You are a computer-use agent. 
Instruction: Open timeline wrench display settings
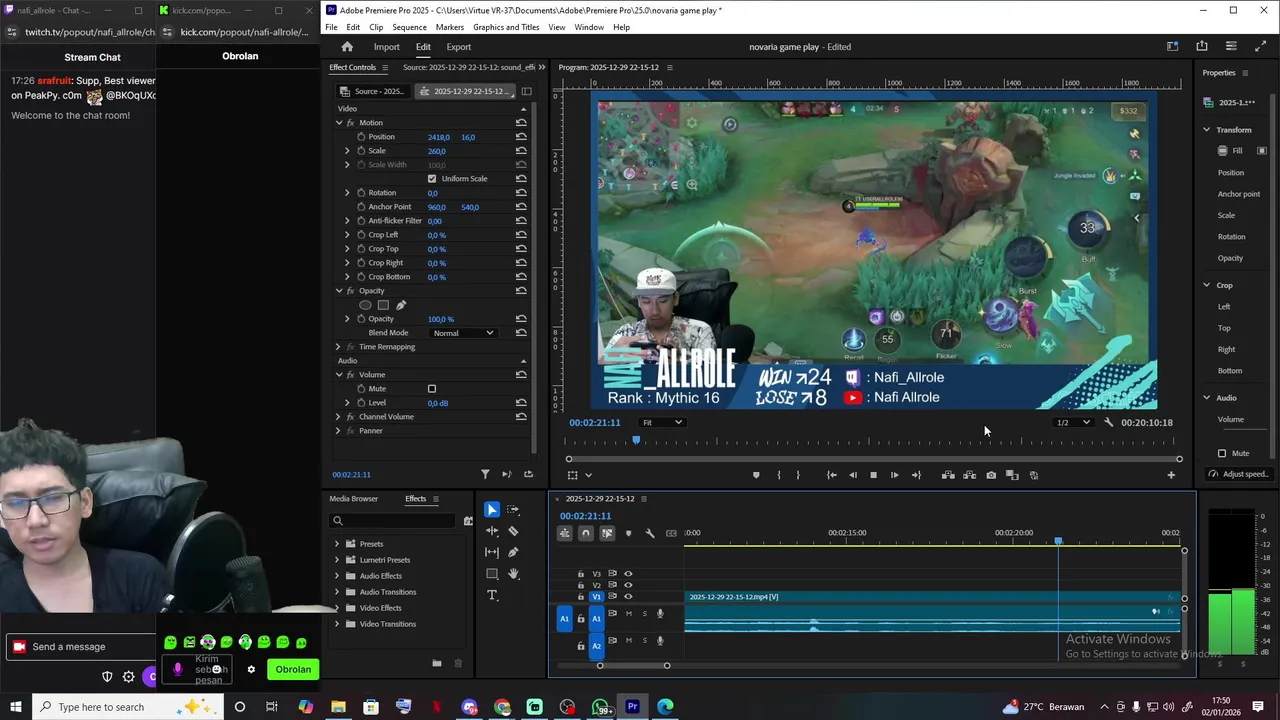(x=650, y=533)
